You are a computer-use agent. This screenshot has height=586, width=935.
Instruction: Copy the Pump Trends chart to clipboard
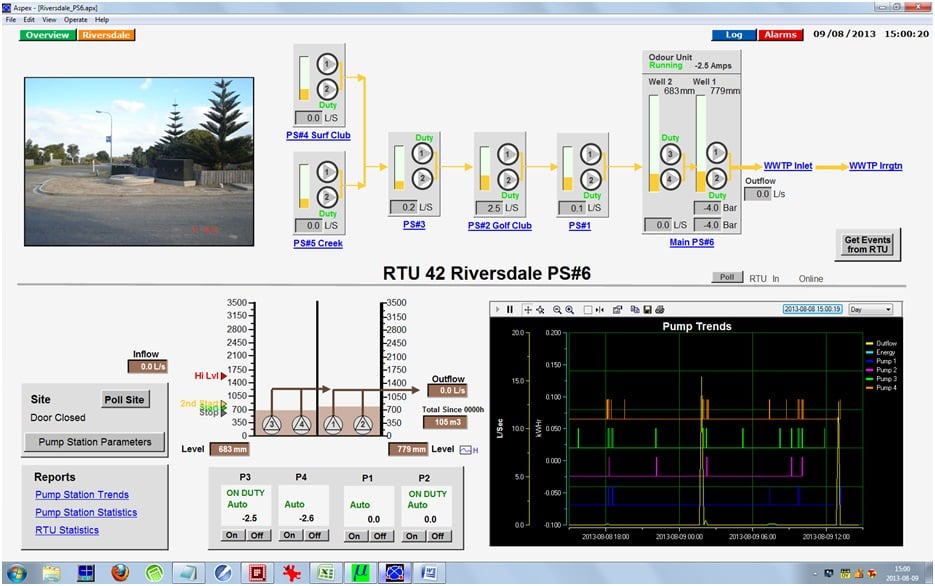[636, 309]
